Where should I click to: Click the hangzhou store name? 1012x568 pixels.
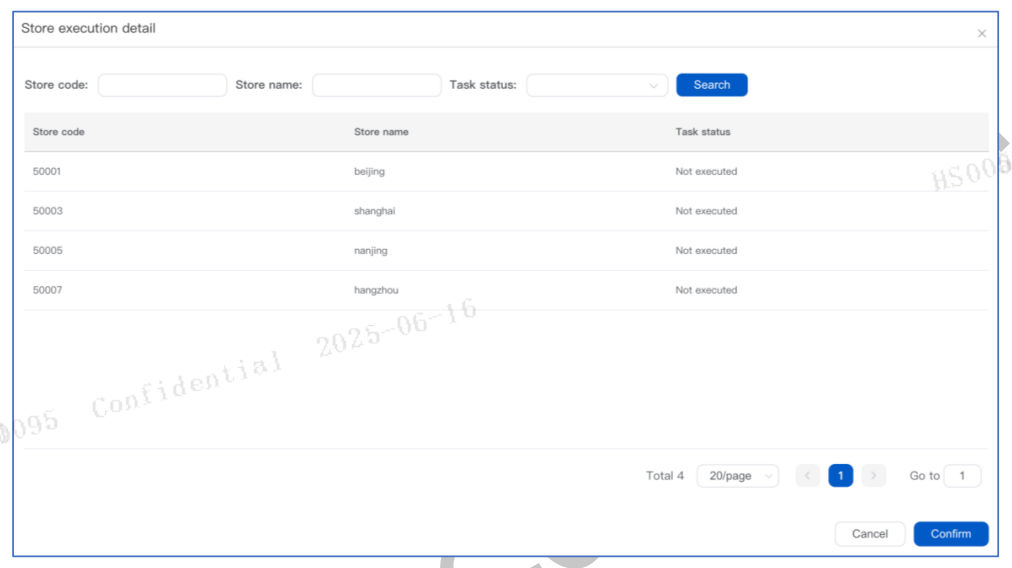pyautogui.click(x=376, y=290)
